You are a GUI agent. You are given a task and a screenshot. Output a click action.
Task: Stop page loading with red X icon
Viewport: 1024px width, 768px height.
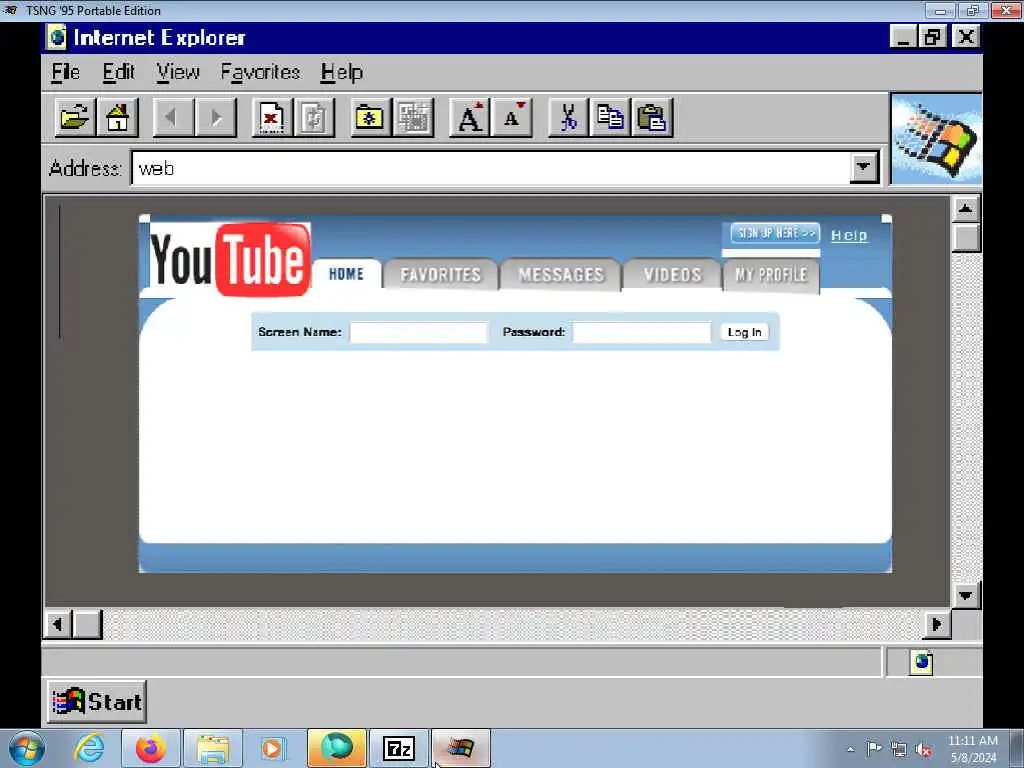(x=272, y=118)
